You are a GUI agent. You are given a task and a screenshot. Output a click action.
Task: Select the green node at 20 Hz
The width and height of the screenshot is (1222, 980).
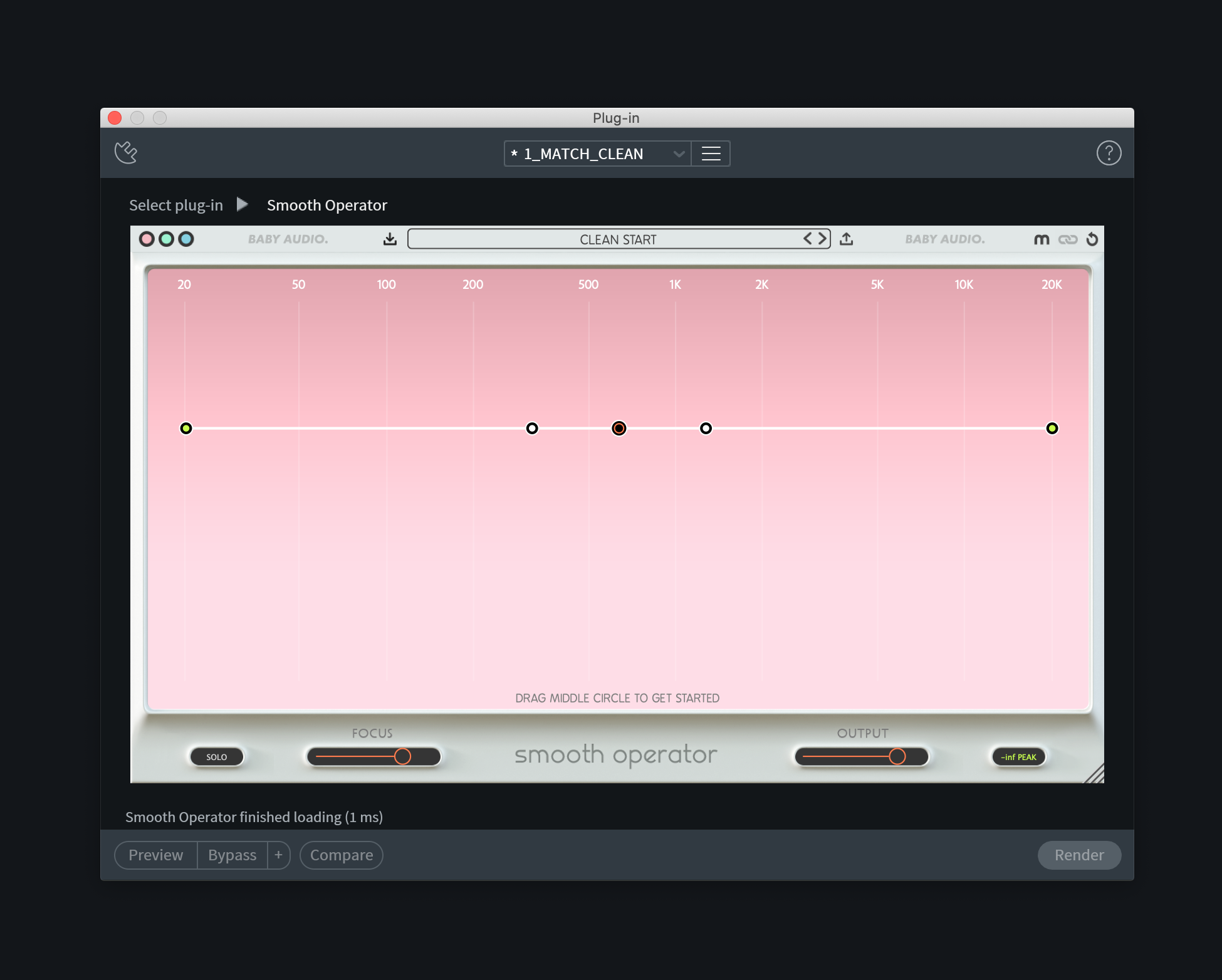tap(186, 429)
